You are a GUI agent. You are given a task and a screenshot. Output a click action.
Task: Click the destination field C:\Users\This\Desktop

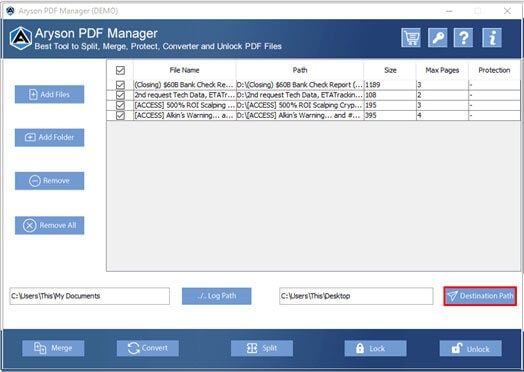(x=356, y=296)
